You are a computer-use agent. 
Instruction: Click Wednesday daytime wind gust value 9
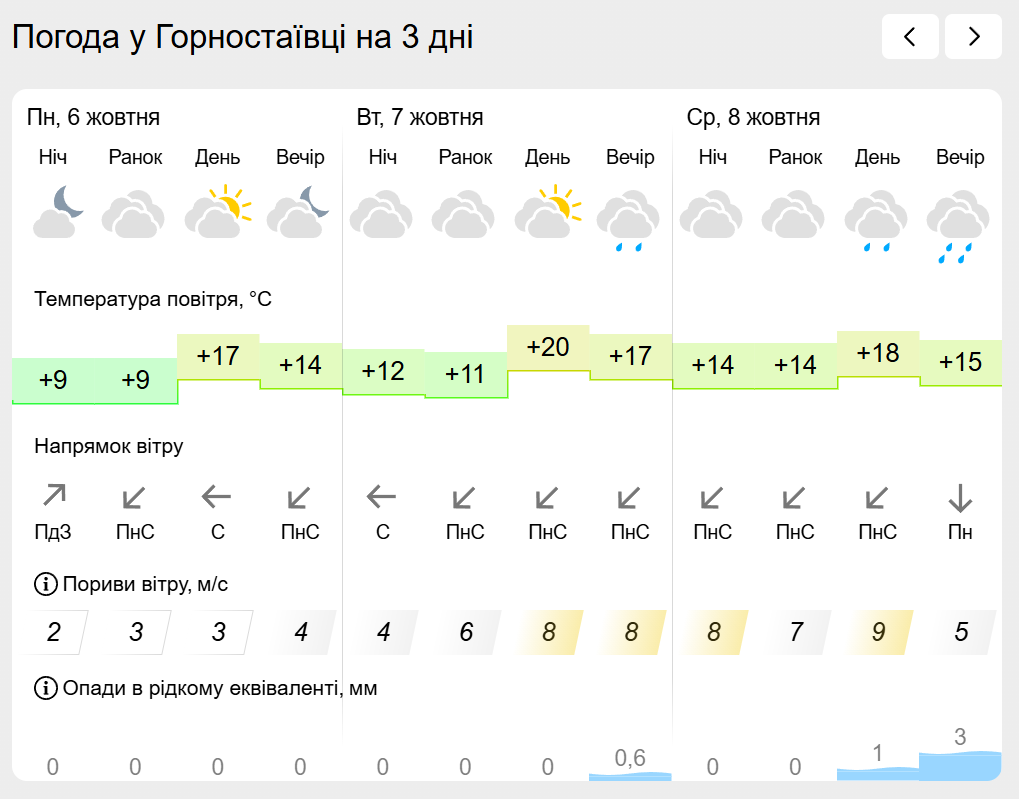coord(878,632)
